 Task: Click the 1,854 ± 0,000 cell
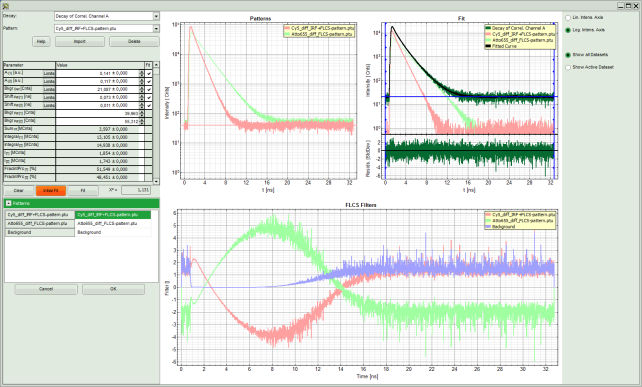click(97, 153)
